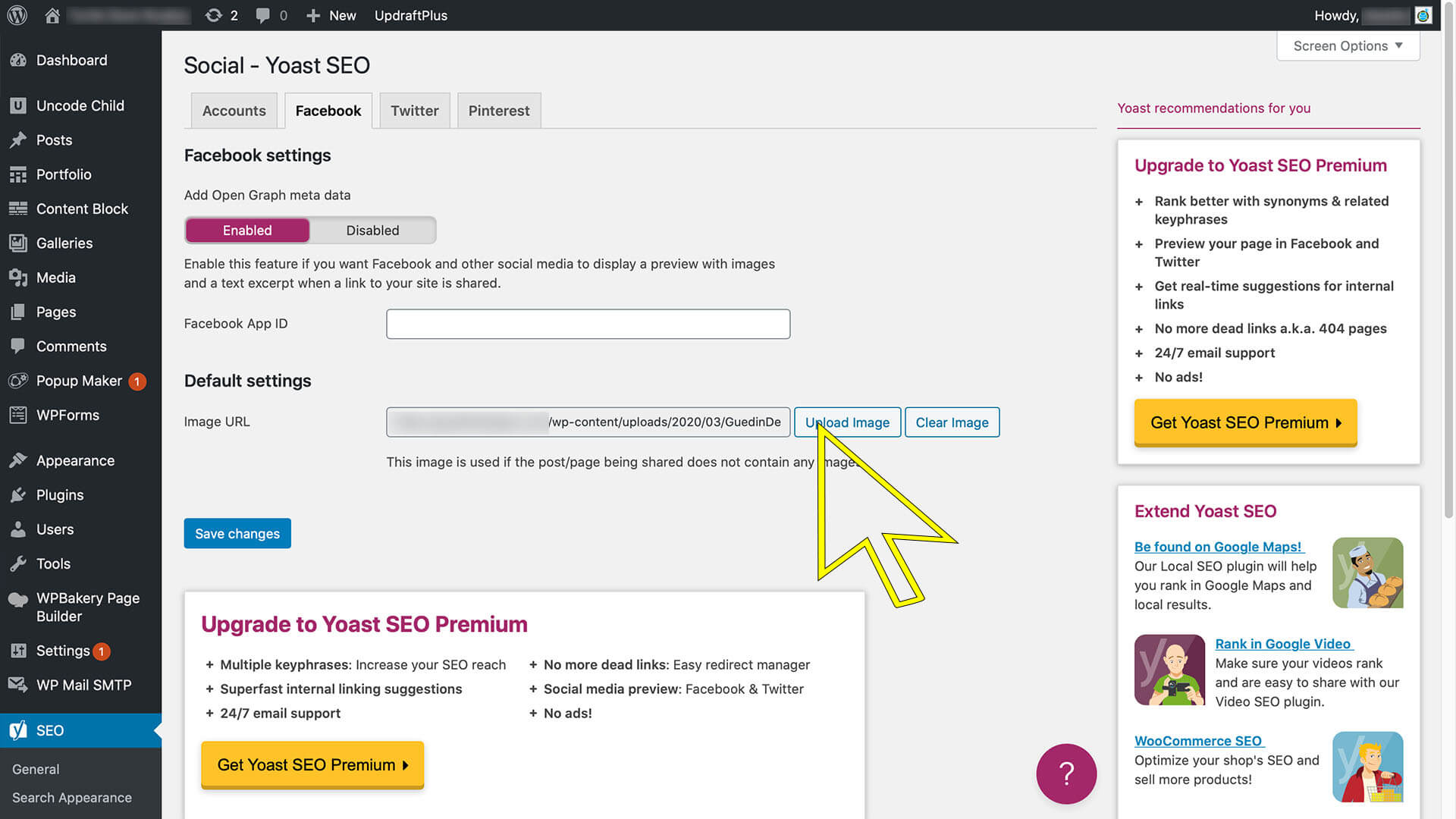1456x819 pixels.
Task: Select the Facebook tab
Action: tap(328, 111)
